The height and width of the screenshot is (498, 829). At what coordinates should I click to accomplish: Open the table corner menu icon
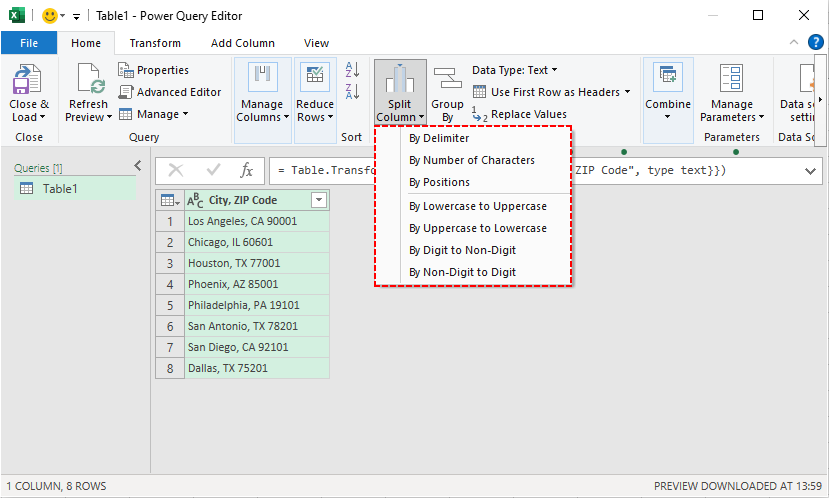tap(170, 200)
